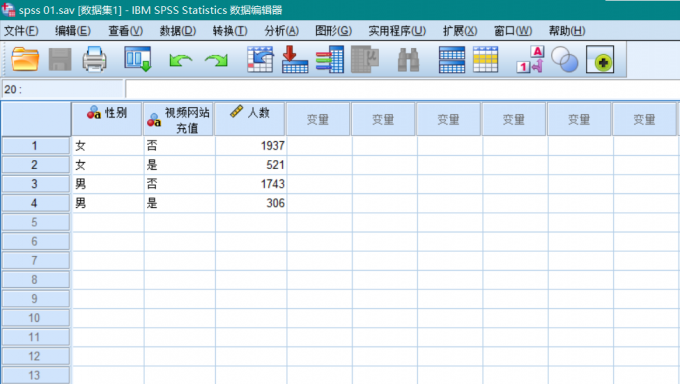Open the 分析(A) menu
The image size is (680, 384).
281,31
